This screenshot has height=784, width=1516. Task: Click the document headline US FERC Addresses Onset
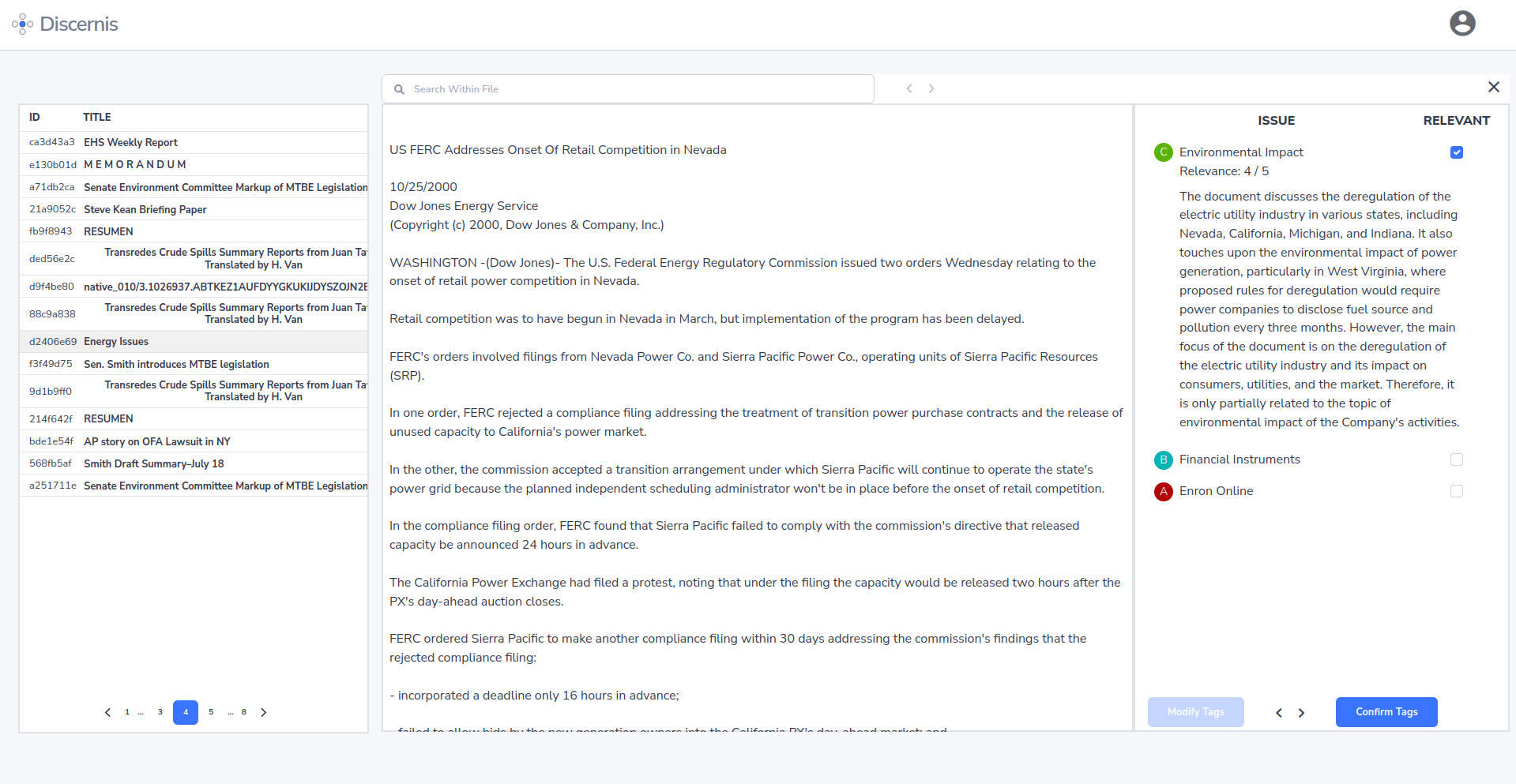(558, 150)
